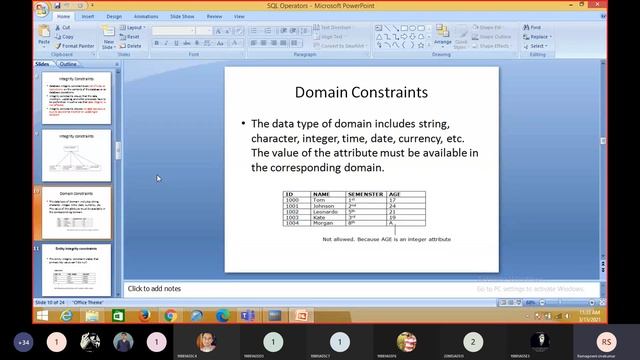The image size is (640, 360).
Task: Click the Paste icon in Clipboard group
Action: [x=44, y=32]
